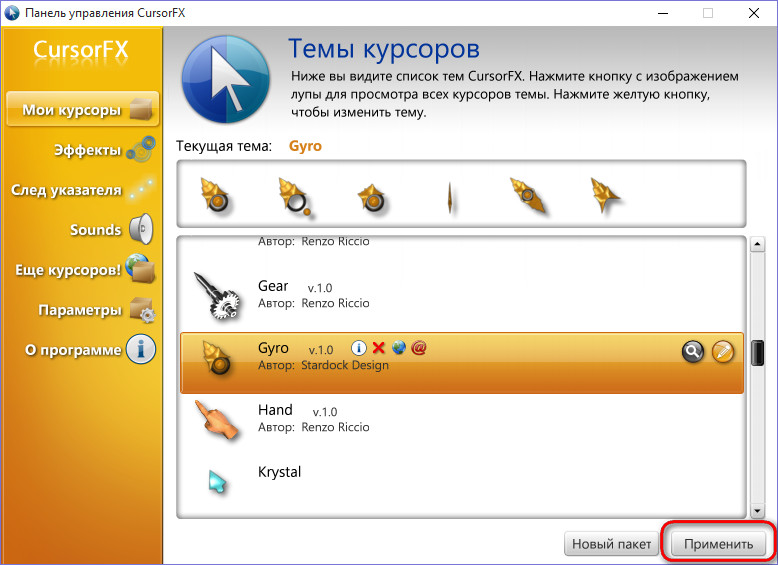Click the Krystal theme name text

tap(279, 472)
